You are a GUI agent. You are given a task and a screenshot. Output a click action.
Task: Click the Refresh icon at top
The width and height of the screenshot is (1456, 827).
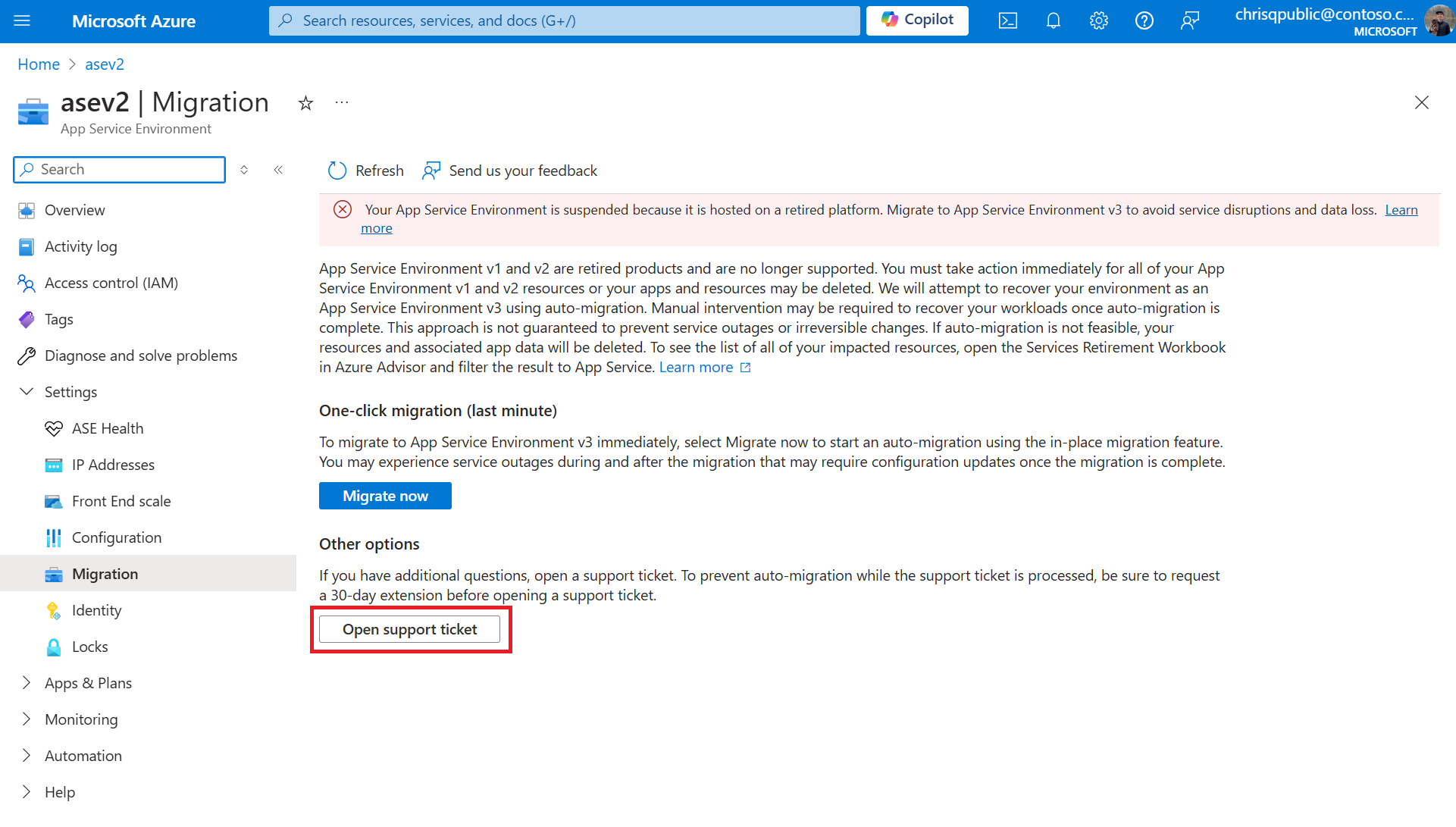[x=337, y=170]
